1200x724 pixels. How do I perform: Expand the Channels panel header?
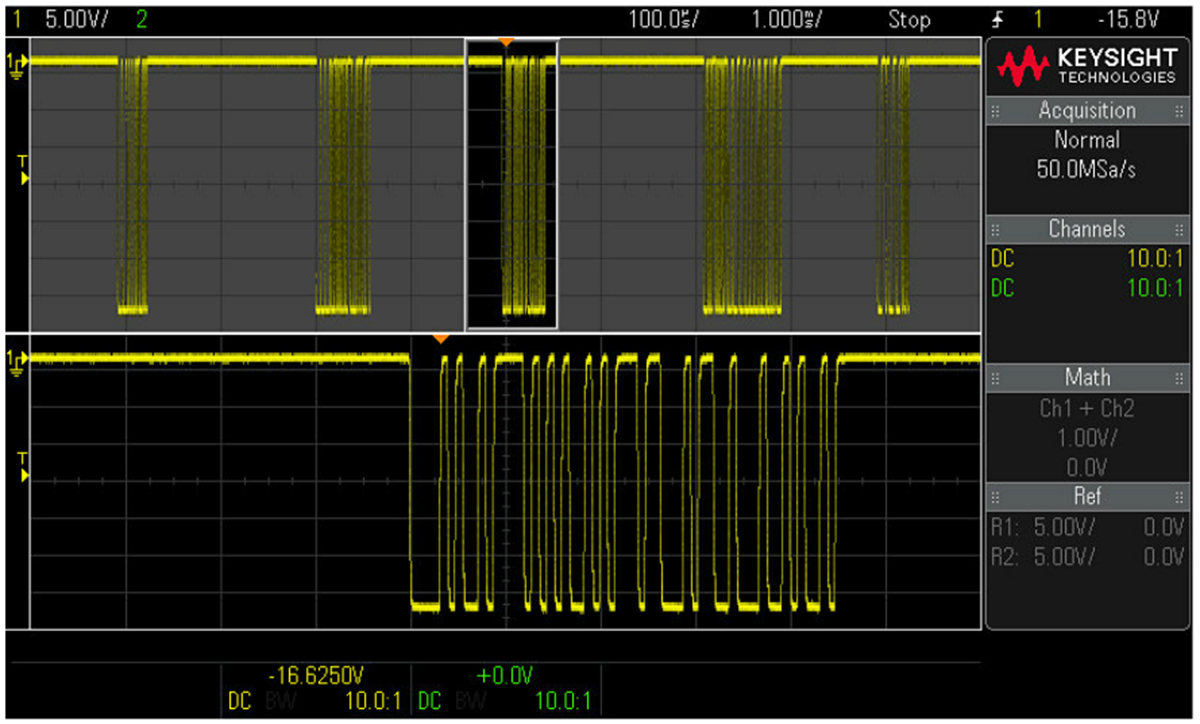1086,229
